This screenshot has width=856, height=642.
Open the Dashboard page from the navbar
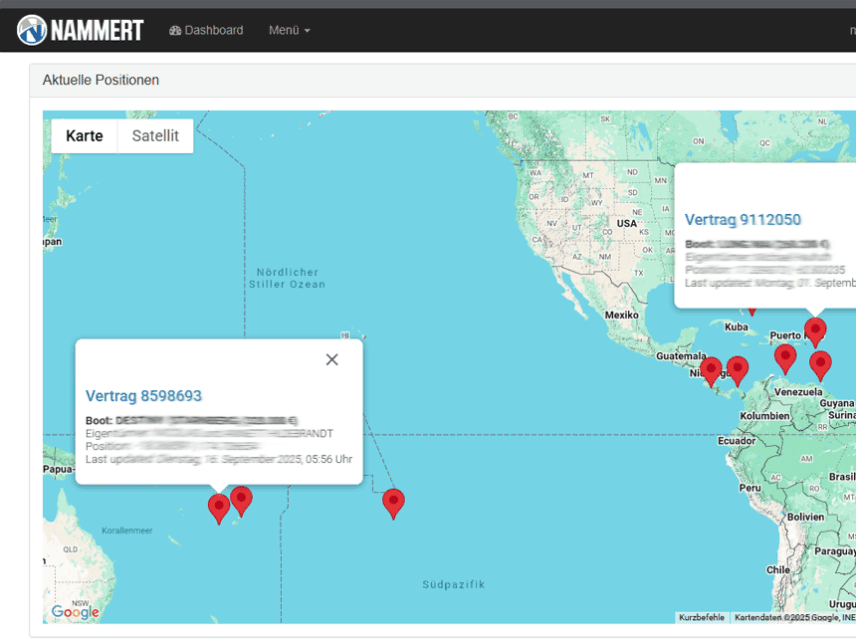tap(206, 30)
